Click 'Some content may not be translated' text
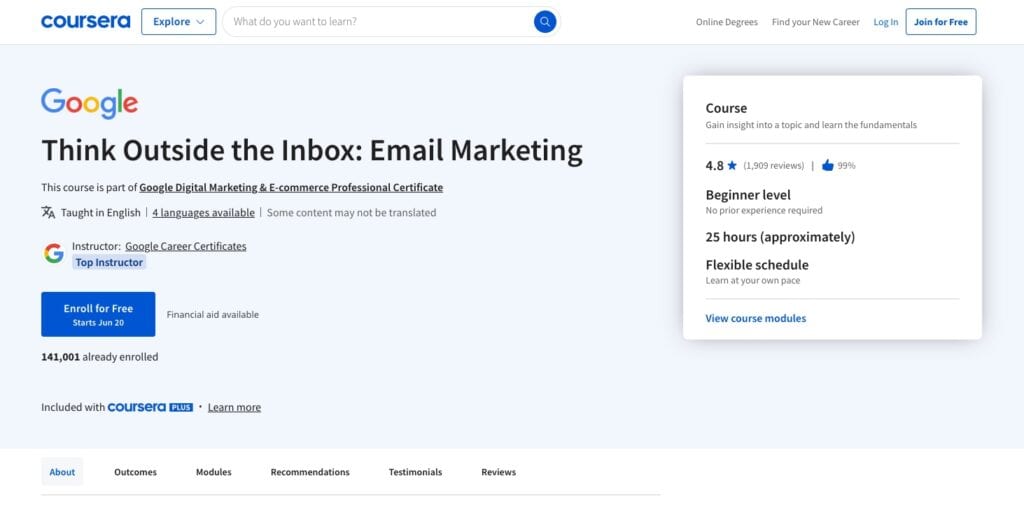This screenshot has height=511, width=1024. click(x=351, y=212)
